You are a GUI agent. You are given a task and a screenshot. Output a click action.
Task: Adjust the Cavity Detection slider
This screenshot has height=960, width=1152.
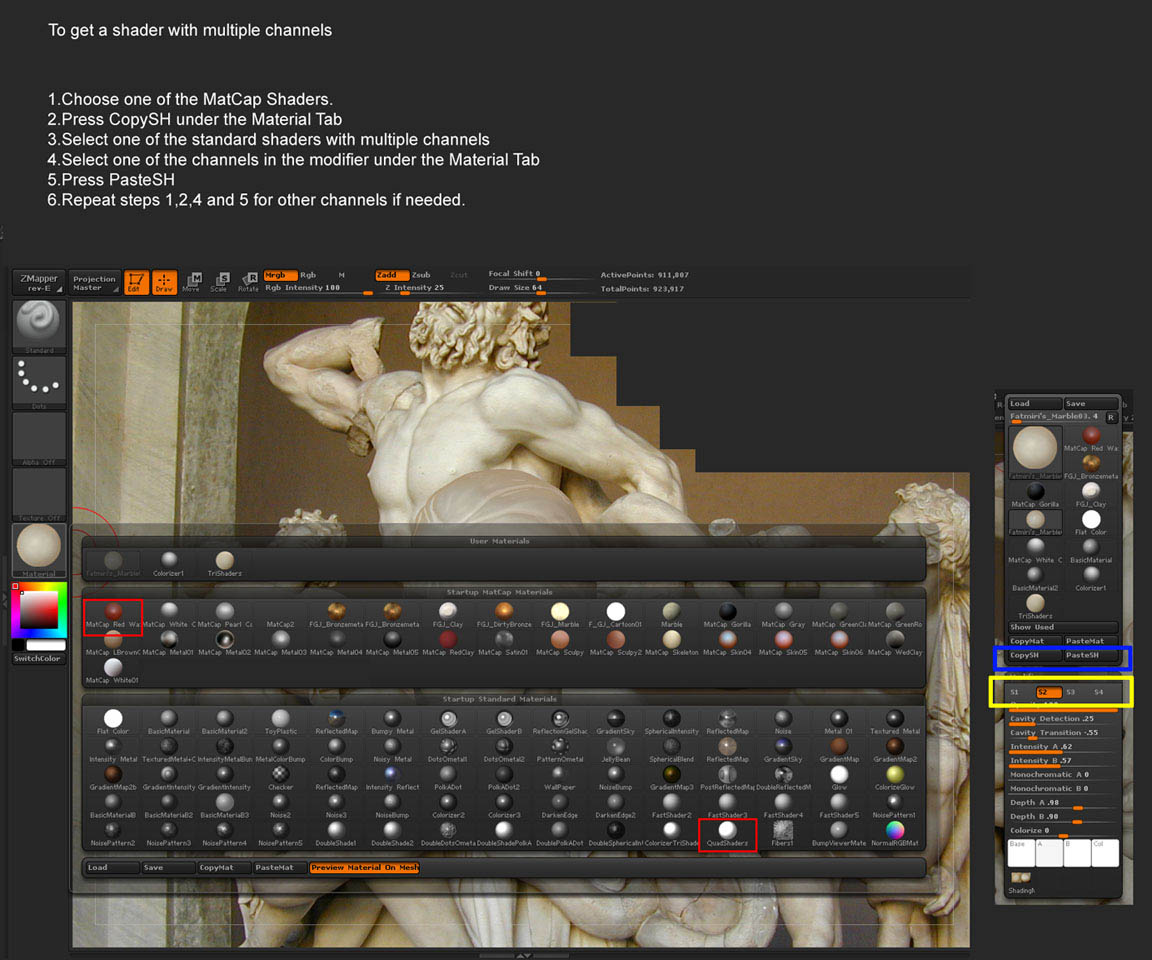(x=1063, y=719)
